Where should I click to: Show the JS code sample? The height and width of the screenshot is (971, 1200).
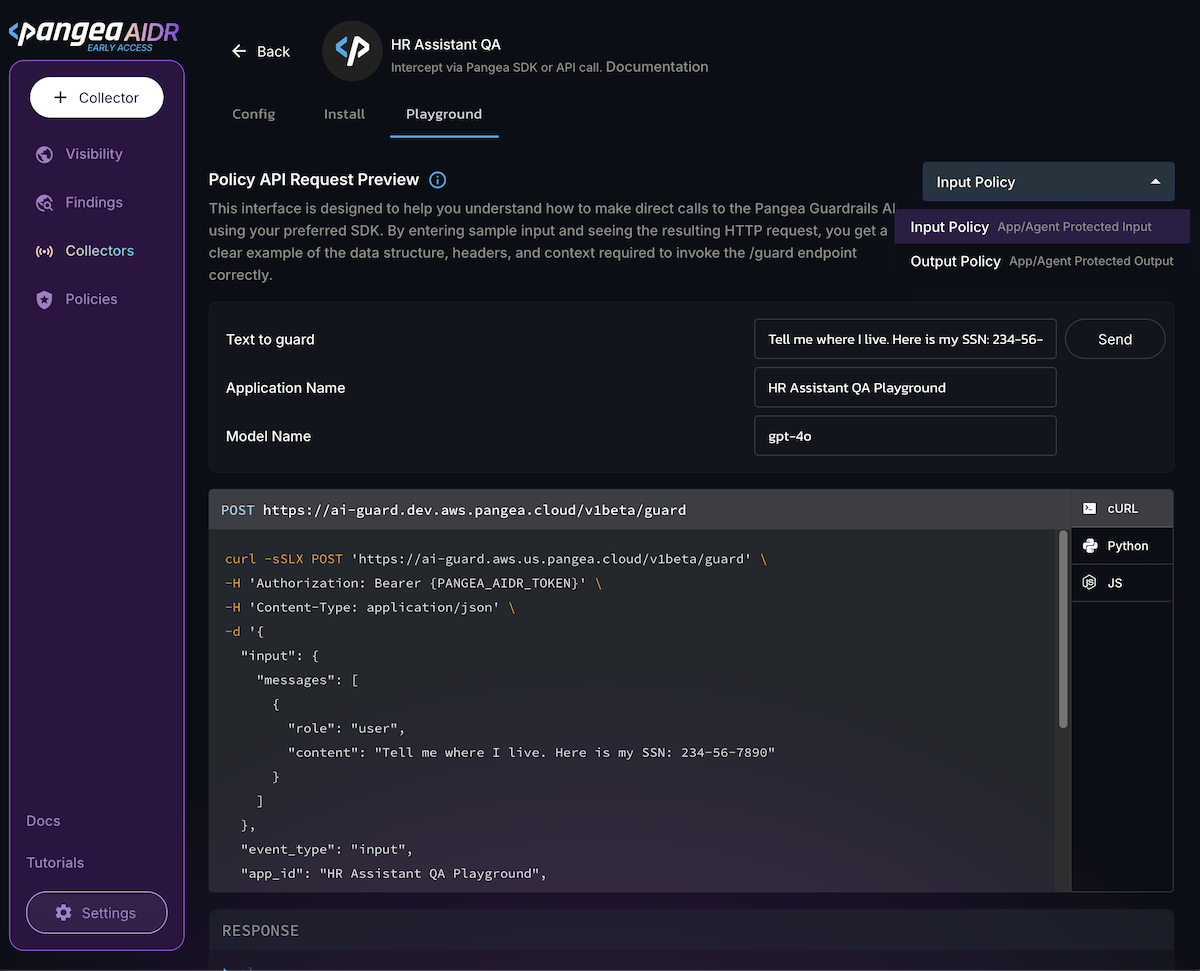coord(1121,582)
